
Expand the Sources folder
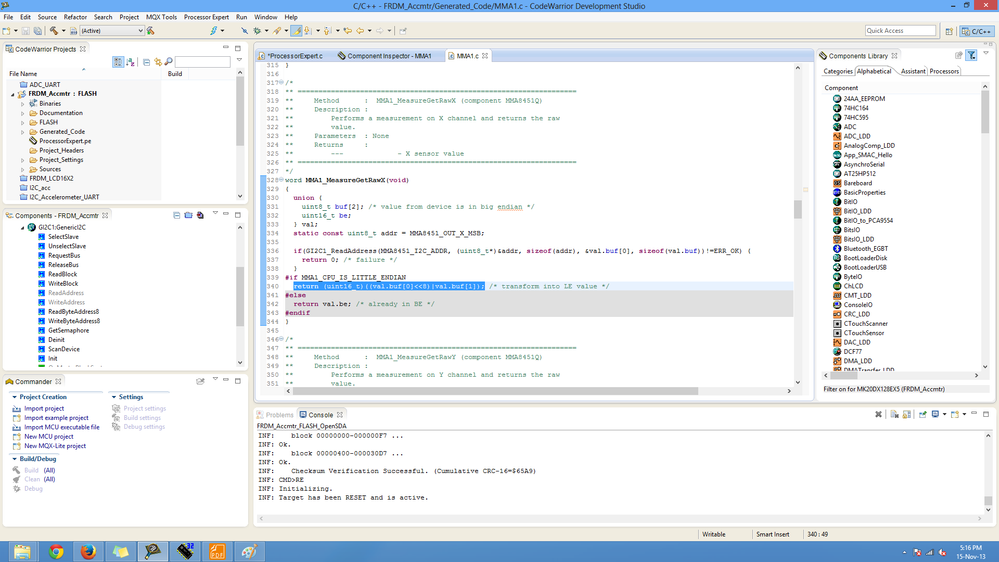tap(23, 169)
